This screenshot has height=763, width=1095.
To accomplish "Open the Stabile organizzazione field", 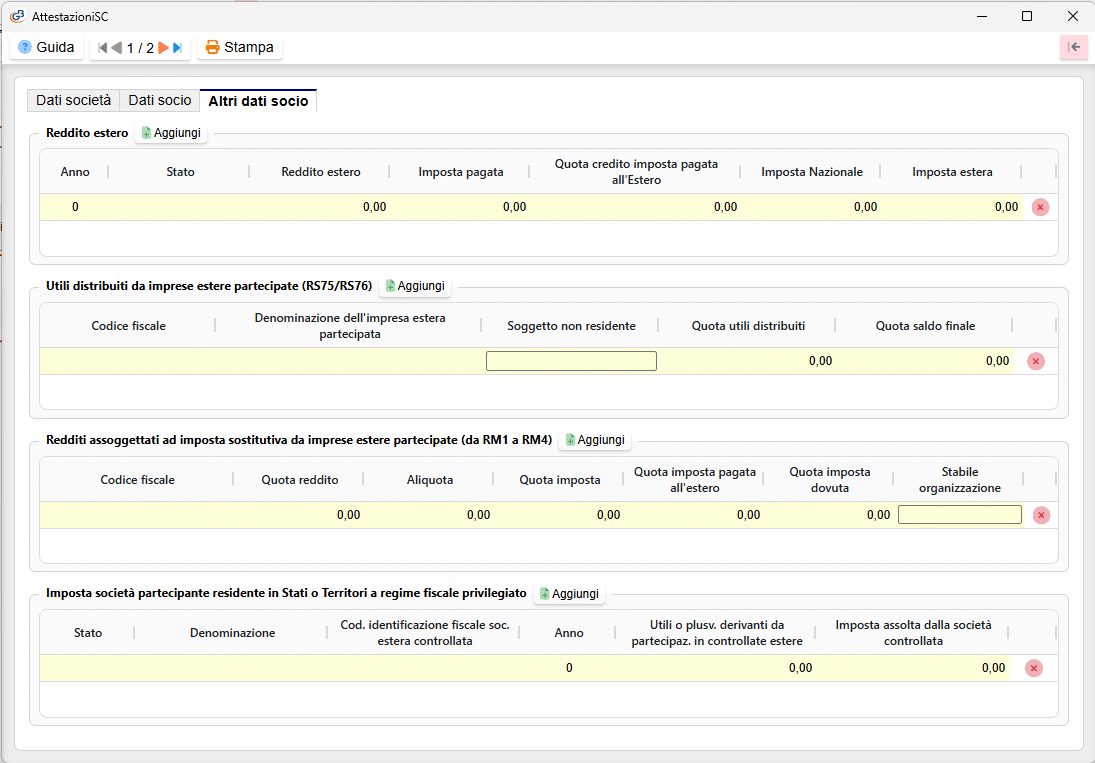I will tap(959, 515).
